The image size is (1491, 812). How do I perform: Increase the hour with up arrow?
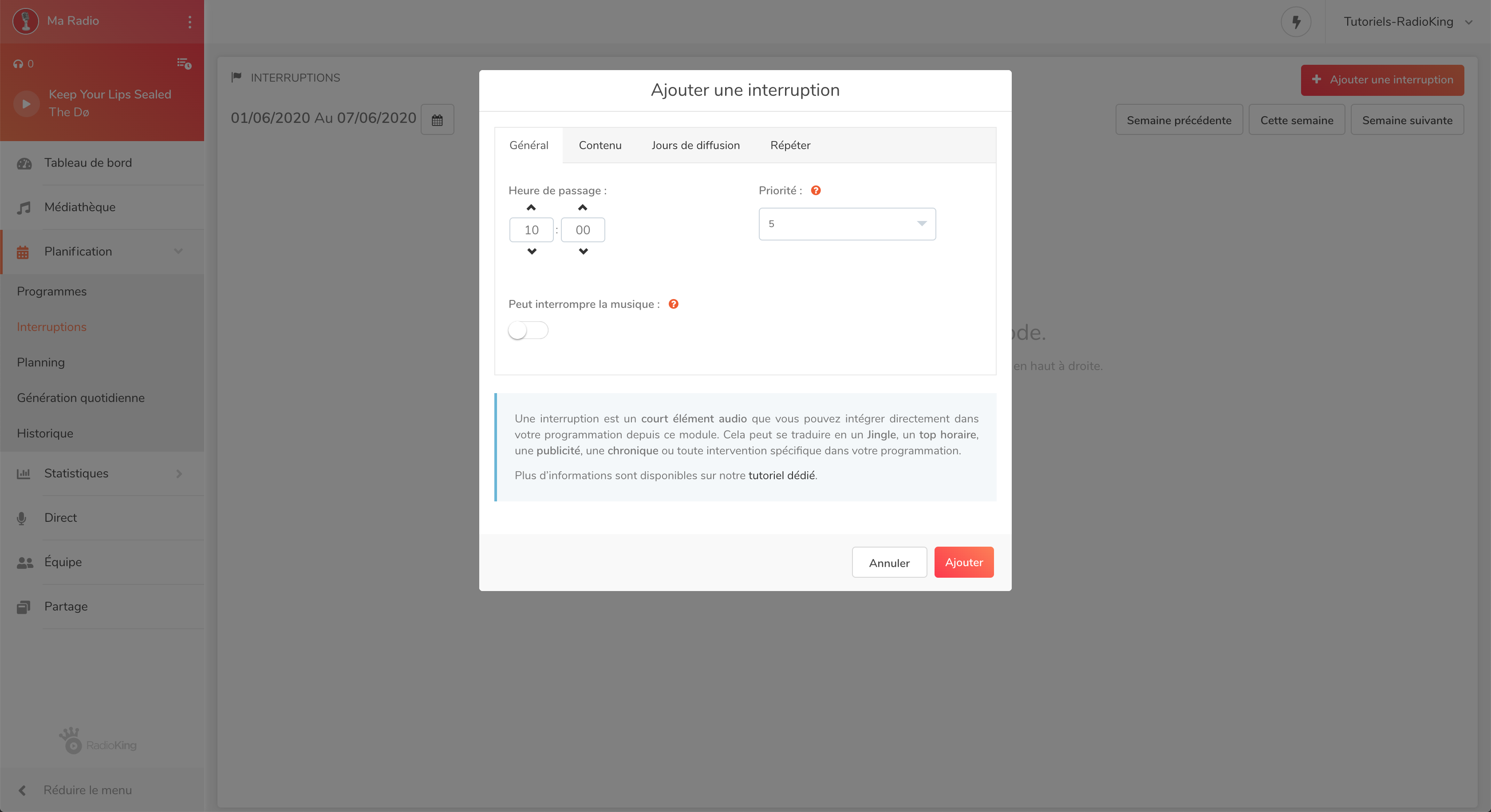click(531, 208)
